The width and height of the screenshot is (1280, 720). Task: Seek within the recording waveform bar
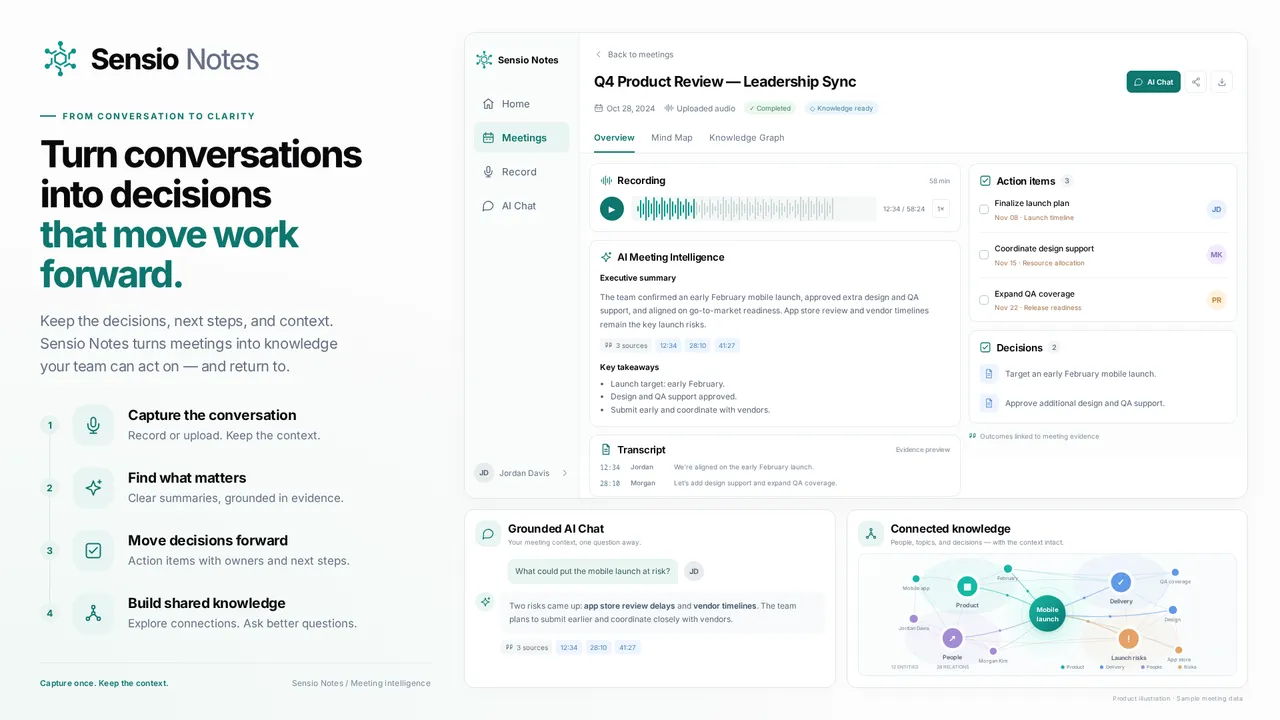(755, 209)
